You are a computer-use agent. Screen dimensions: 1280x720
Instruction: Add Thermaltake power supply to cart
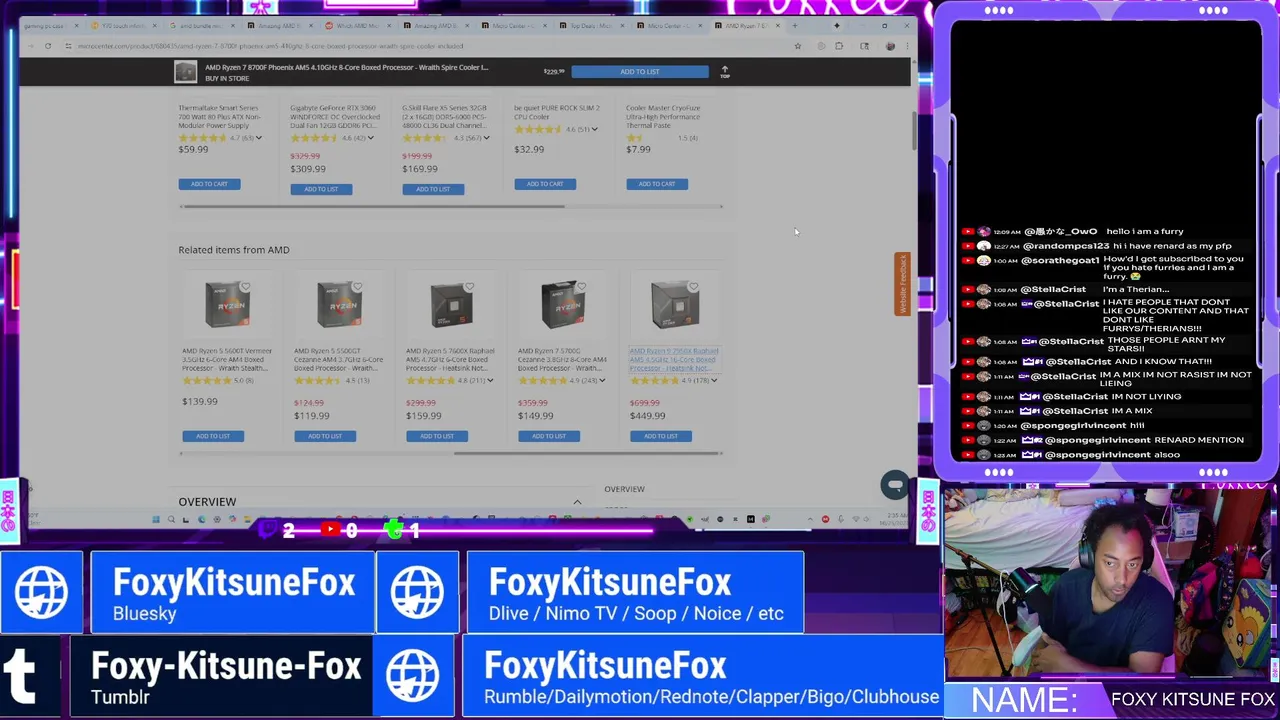[209, 184]
